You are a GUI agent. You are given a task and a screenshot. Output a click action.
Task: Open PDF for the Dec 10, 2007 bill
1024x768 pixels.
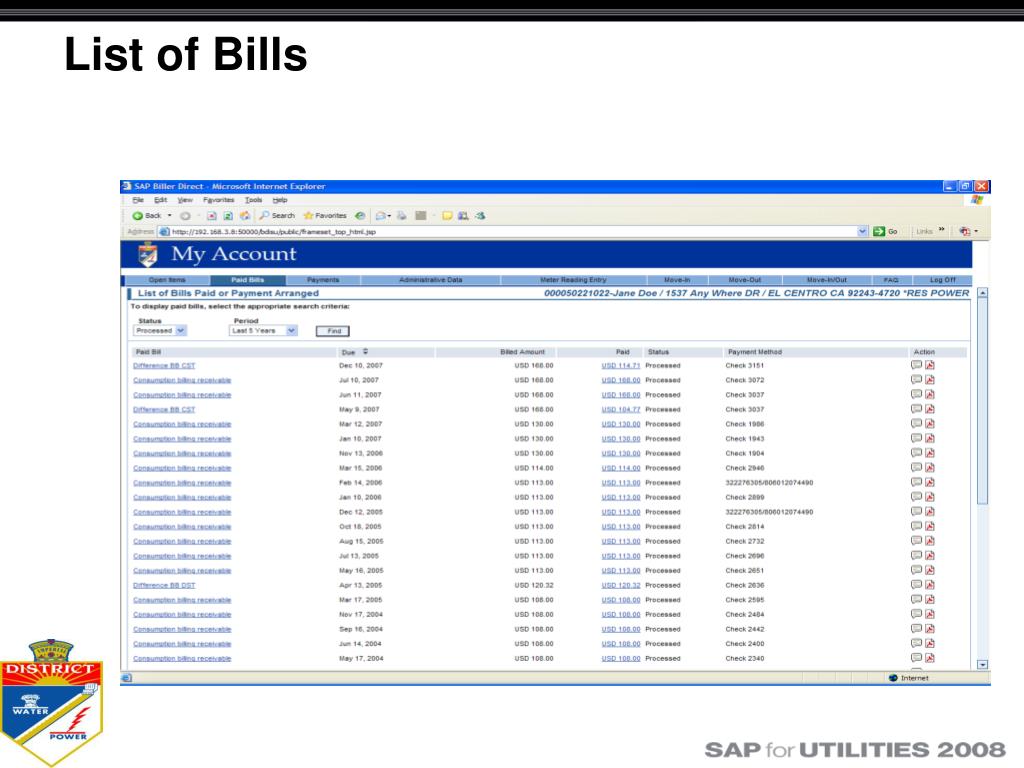930,365
